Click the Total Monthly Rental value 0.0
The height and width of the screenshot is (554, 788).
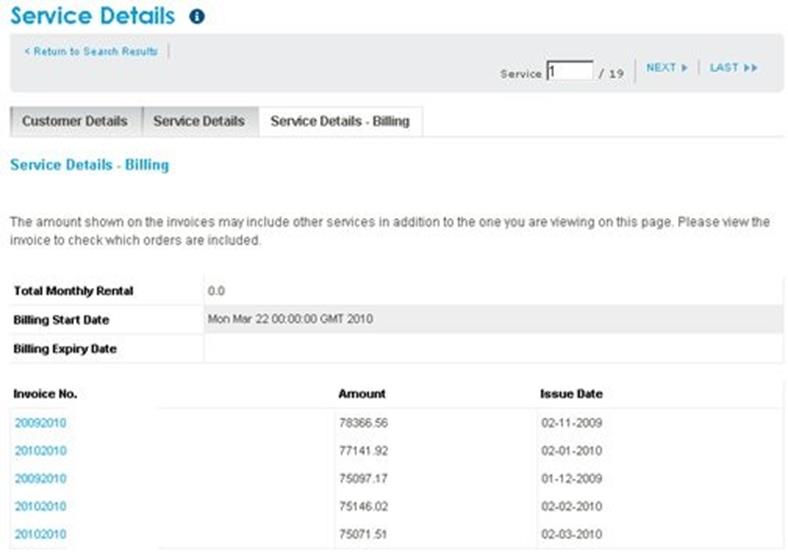click(216, 291)
